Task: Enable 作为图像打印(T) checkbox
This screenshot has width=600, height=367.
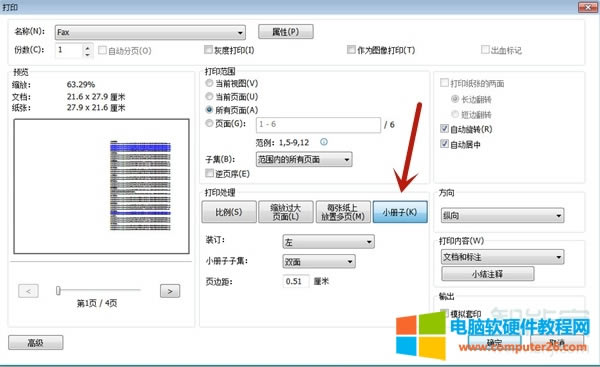Action: [351, 50]
